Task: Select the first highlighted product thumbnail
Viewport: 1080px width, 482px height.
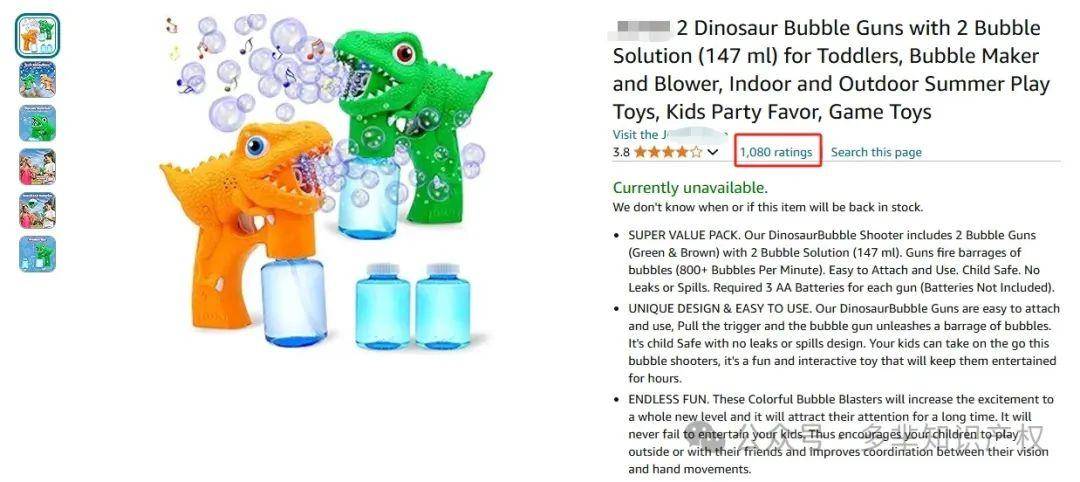Action: tap(37, 36)
